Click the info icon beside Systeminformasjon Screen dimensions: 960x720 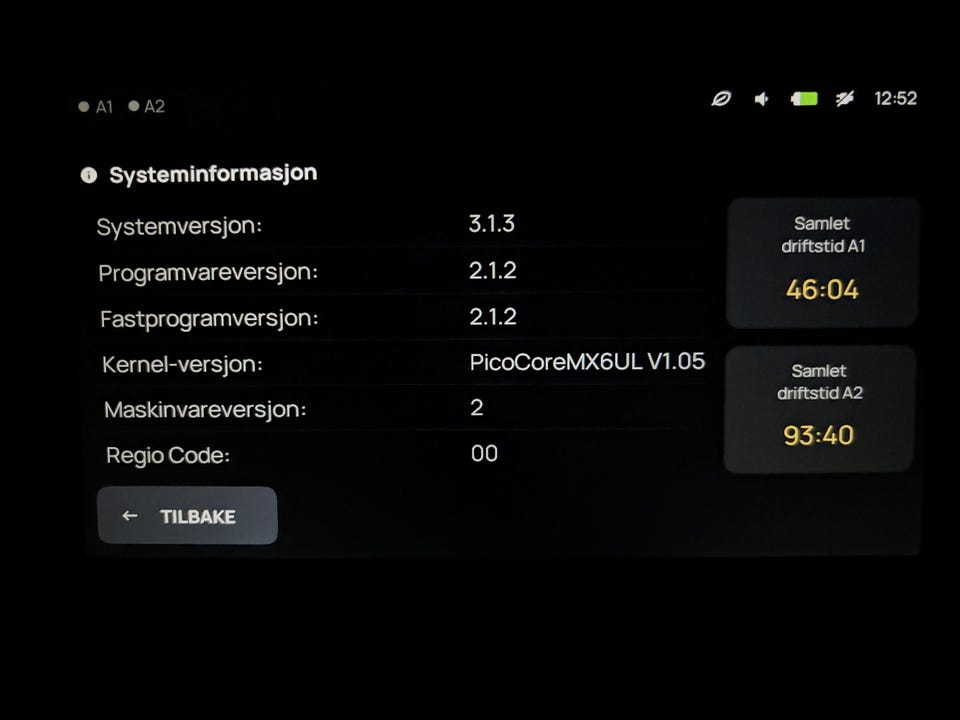pos(89,176)
